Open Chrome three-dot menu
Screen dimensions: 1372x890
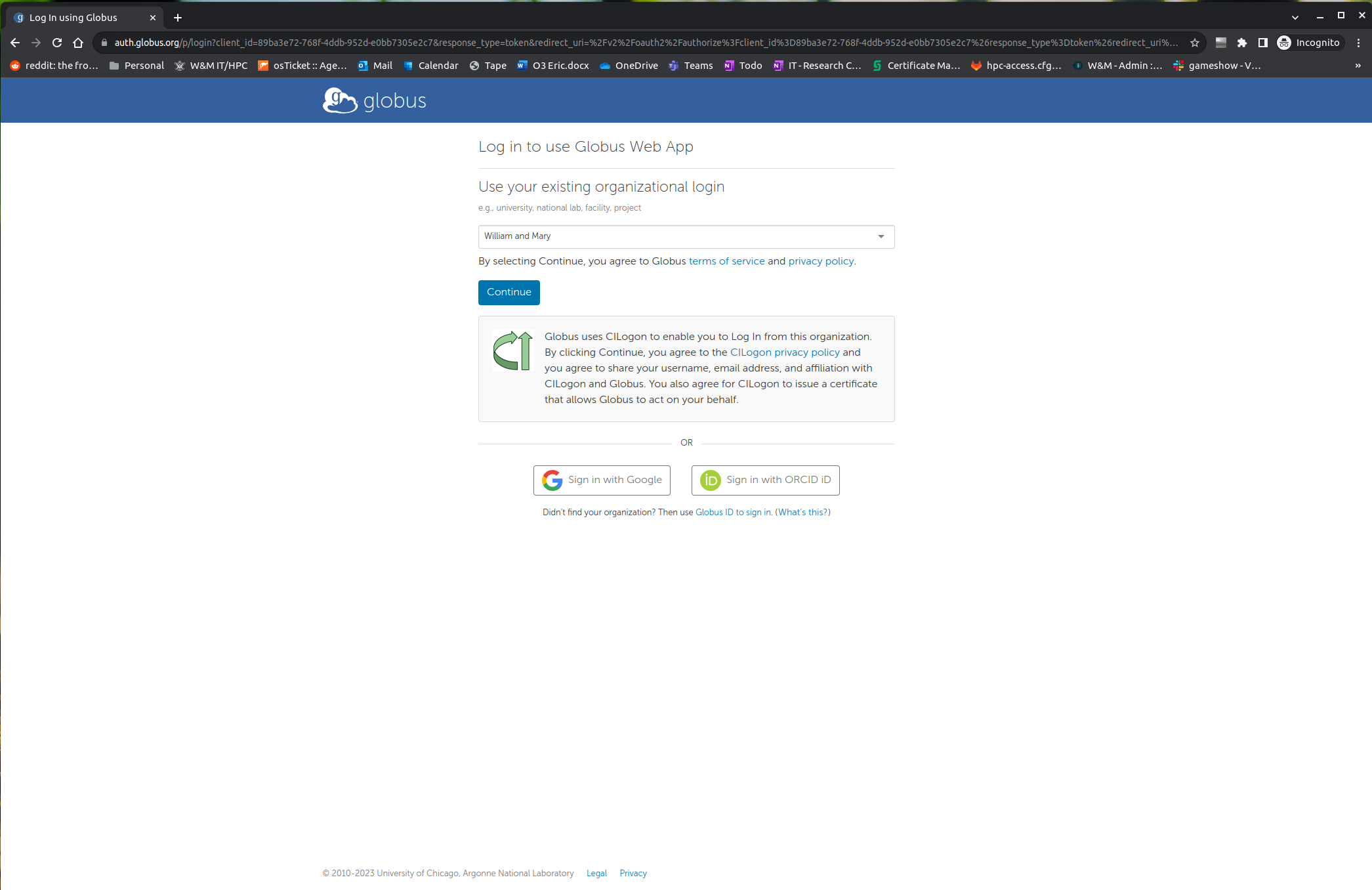[1359, 43]
